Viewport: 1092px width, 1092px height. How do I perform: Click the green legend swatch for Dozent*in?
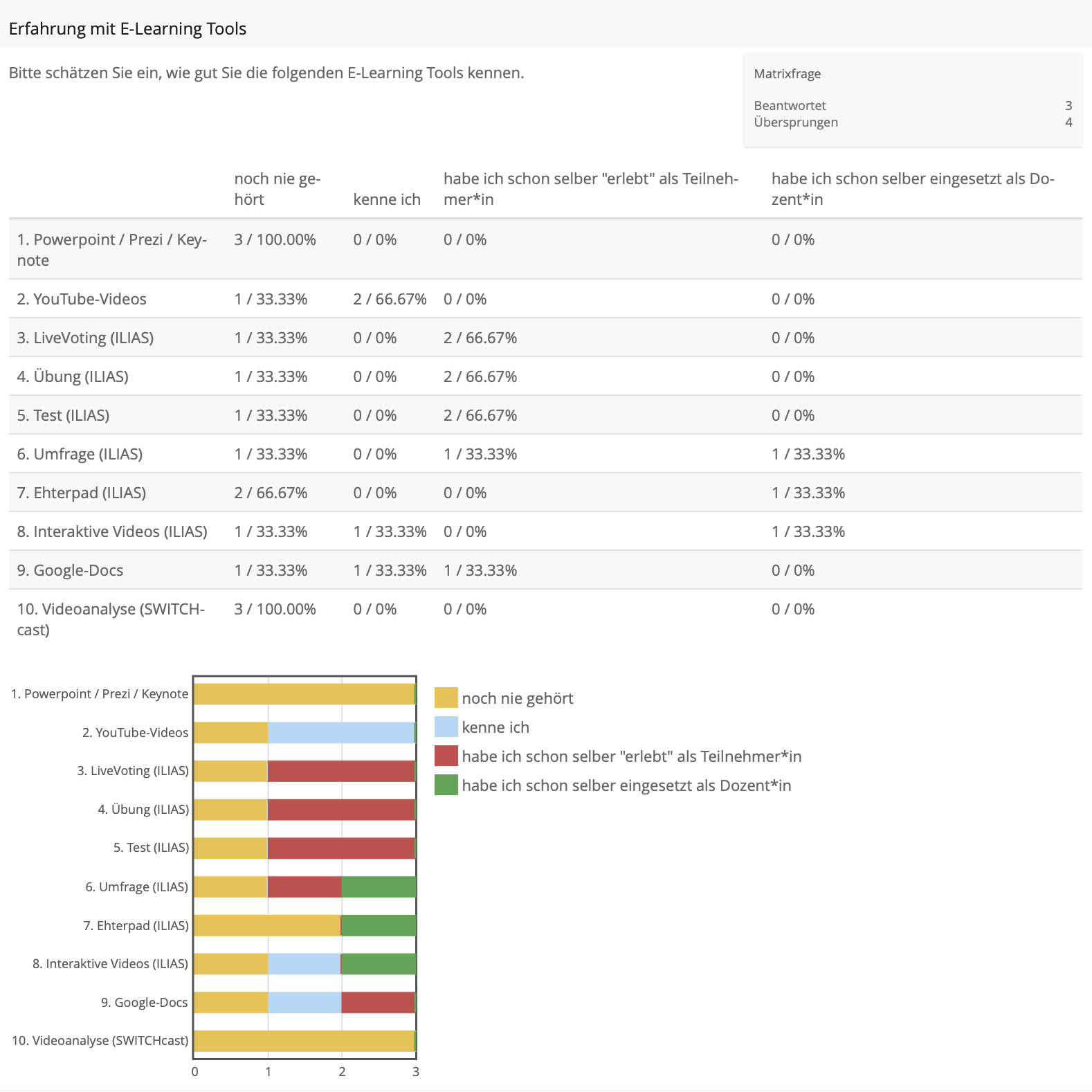pyautogui.click(x=446, y=785)
